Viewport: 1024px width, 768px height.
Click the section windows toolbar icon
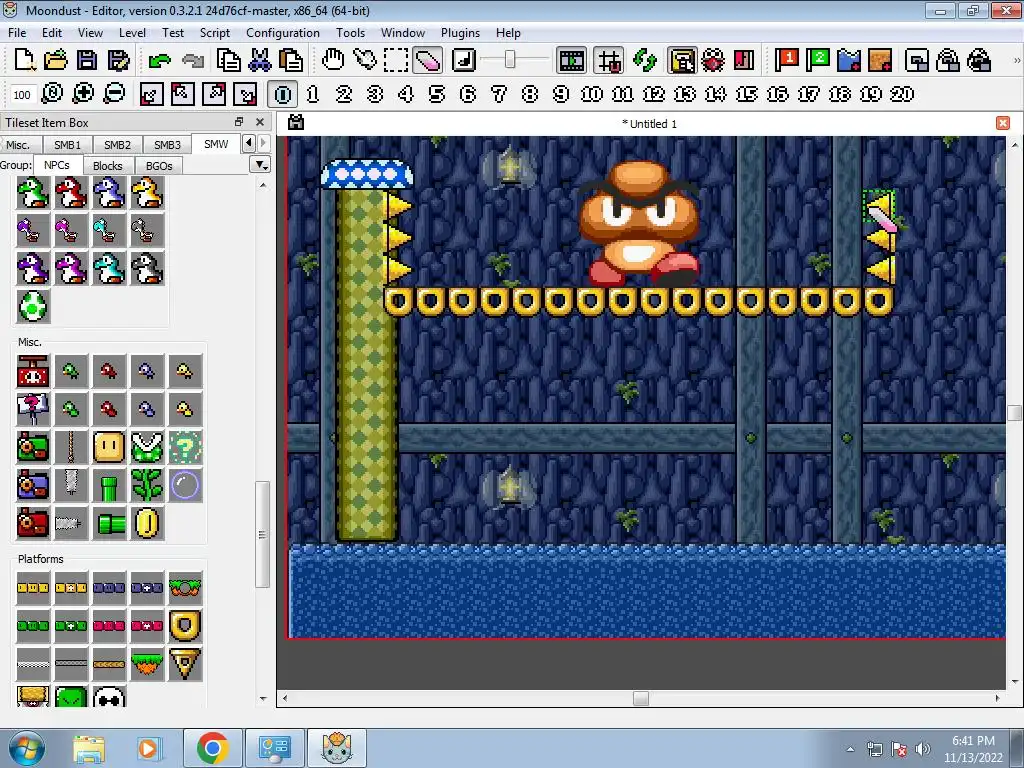(x=917, y=60)
